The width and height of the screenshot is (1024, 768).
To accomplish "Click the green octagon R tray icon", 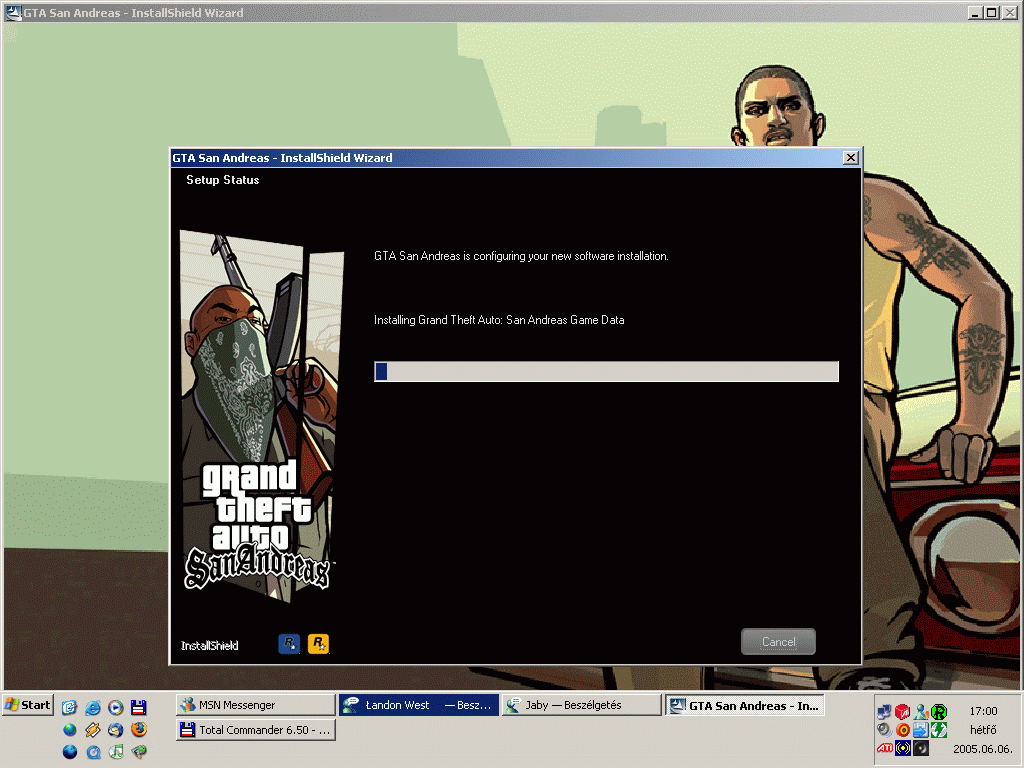I will (x=939, y=712).
